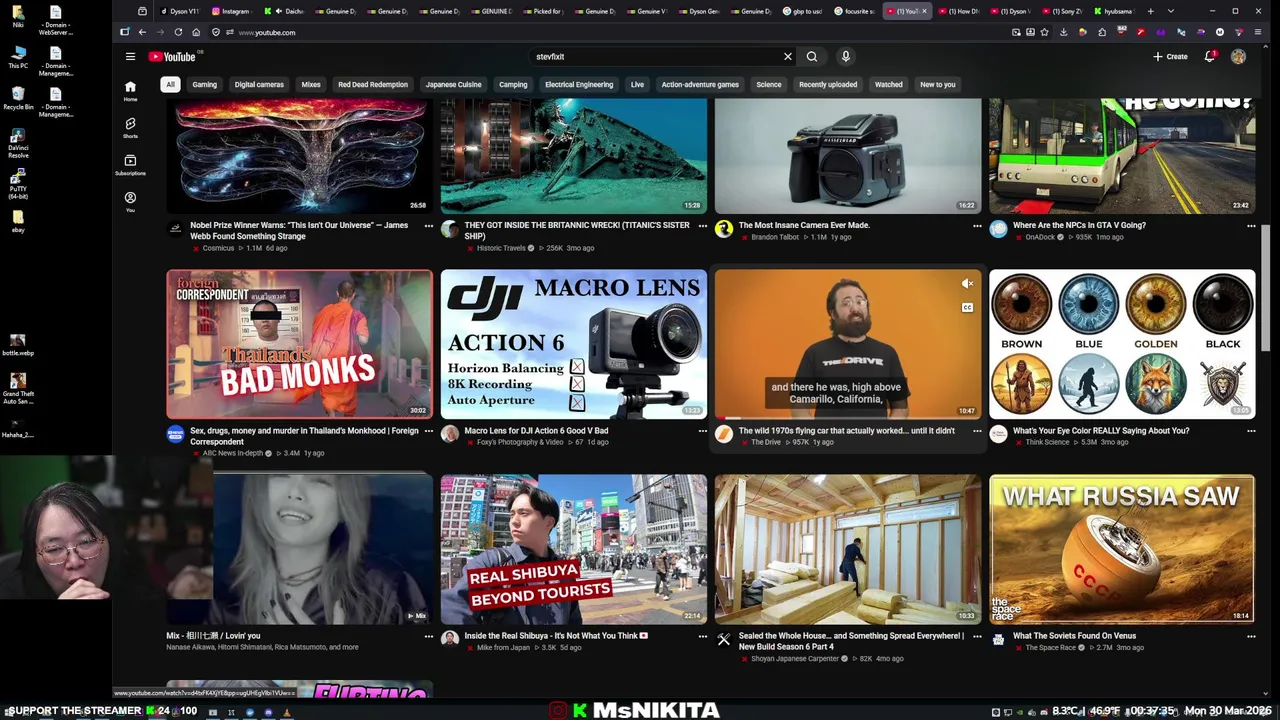Open the Venus video title link
Image resolution: width=1280 pixels, height=720 pixels.
(1074, 636)
